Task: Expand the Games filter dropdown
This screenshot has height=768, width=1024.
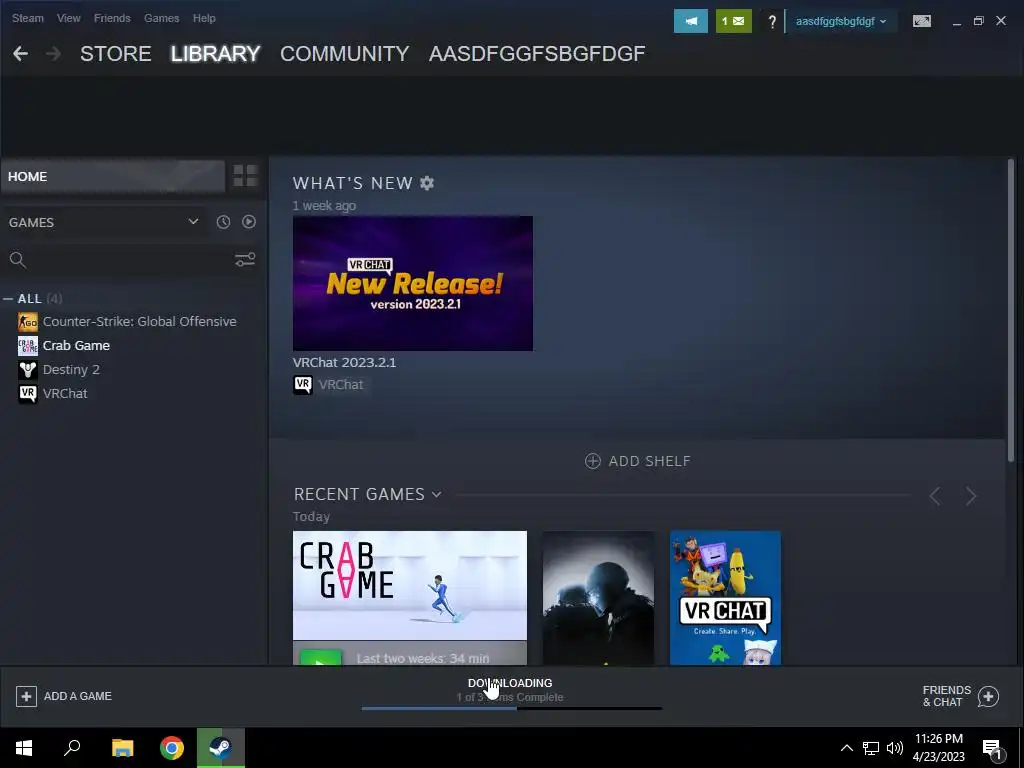Action: tap(193, 222)
